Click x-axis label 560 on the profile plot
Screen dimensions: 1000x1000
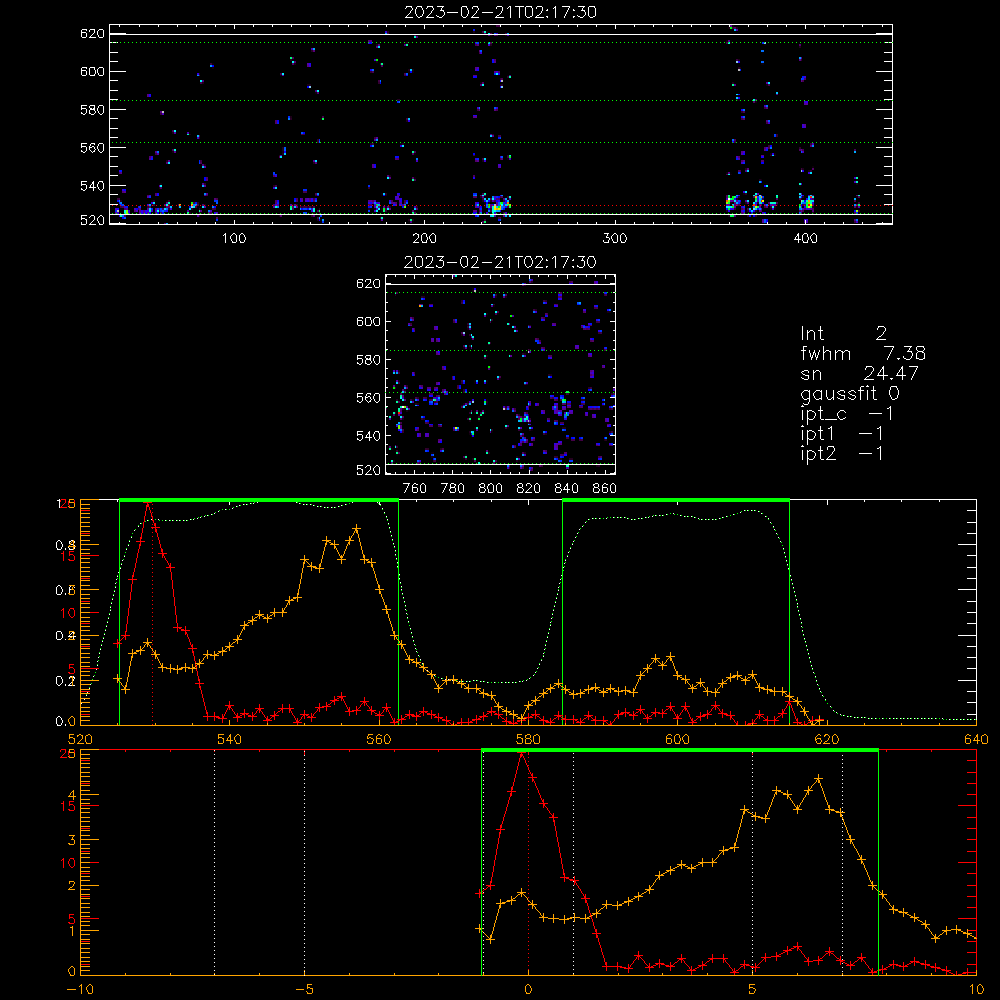click(x=379, y=739)
